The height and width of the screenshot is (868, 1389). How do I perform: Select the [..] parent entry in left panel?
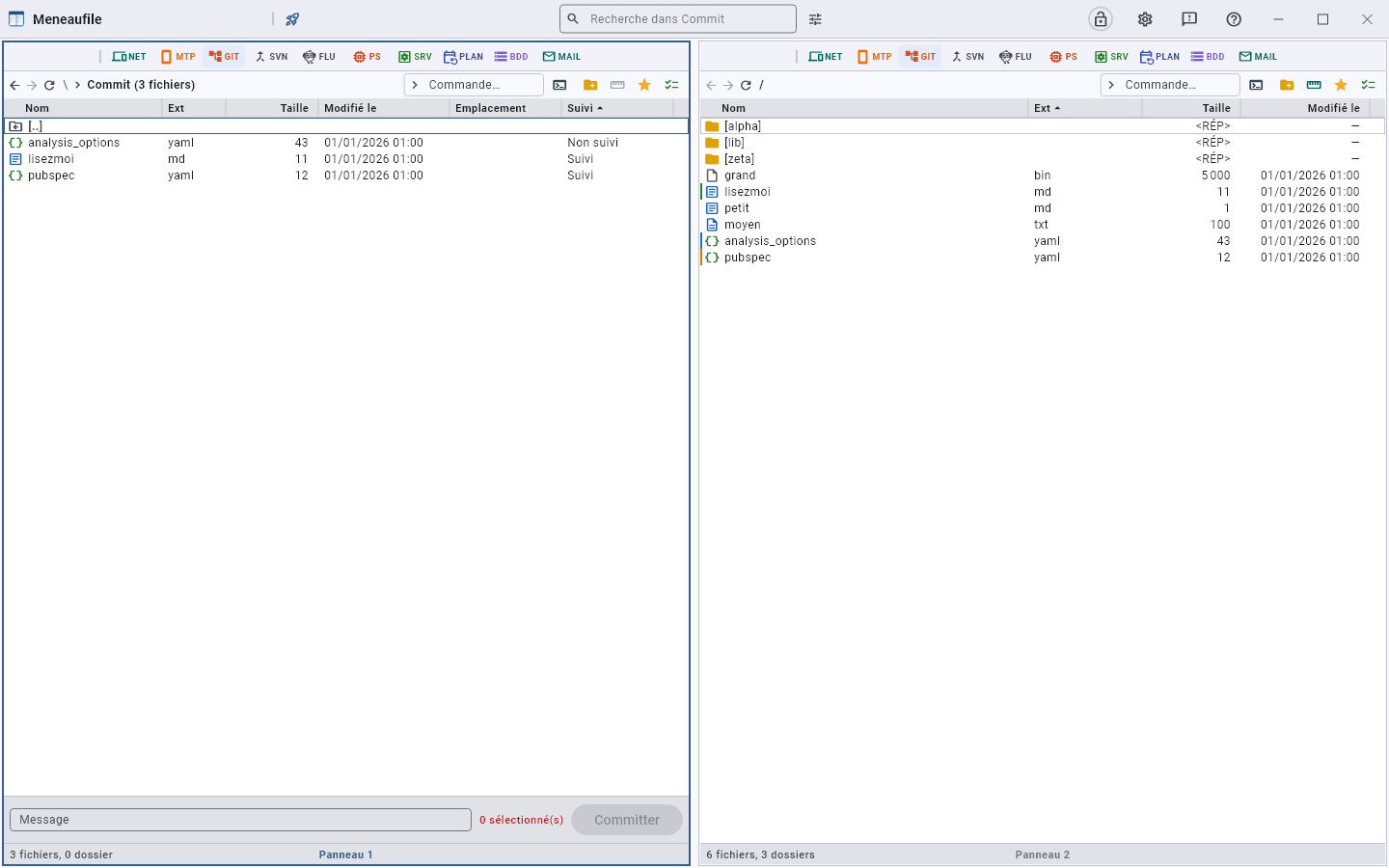point(346,126)
